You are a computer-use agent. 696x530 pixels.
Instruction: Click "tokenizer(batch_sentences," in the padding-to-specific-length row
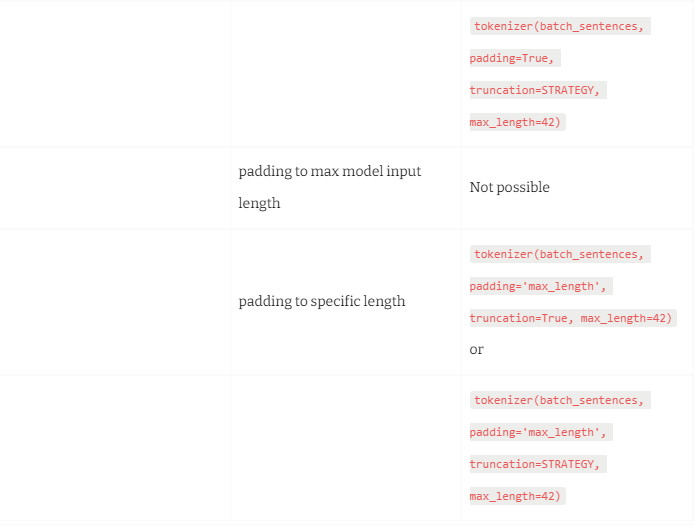[559, 254]
